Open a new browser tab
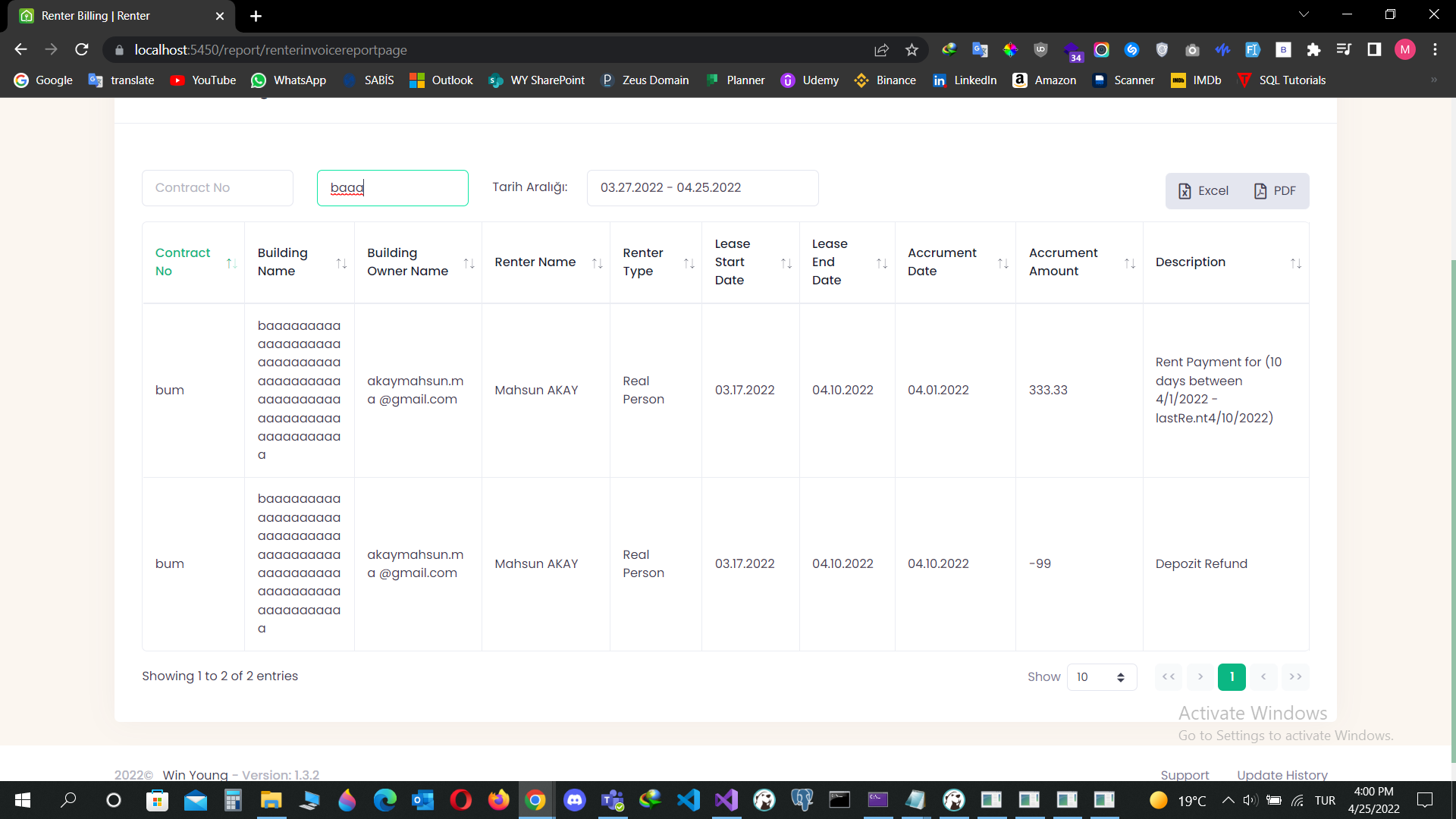 [x=256, y=16]
